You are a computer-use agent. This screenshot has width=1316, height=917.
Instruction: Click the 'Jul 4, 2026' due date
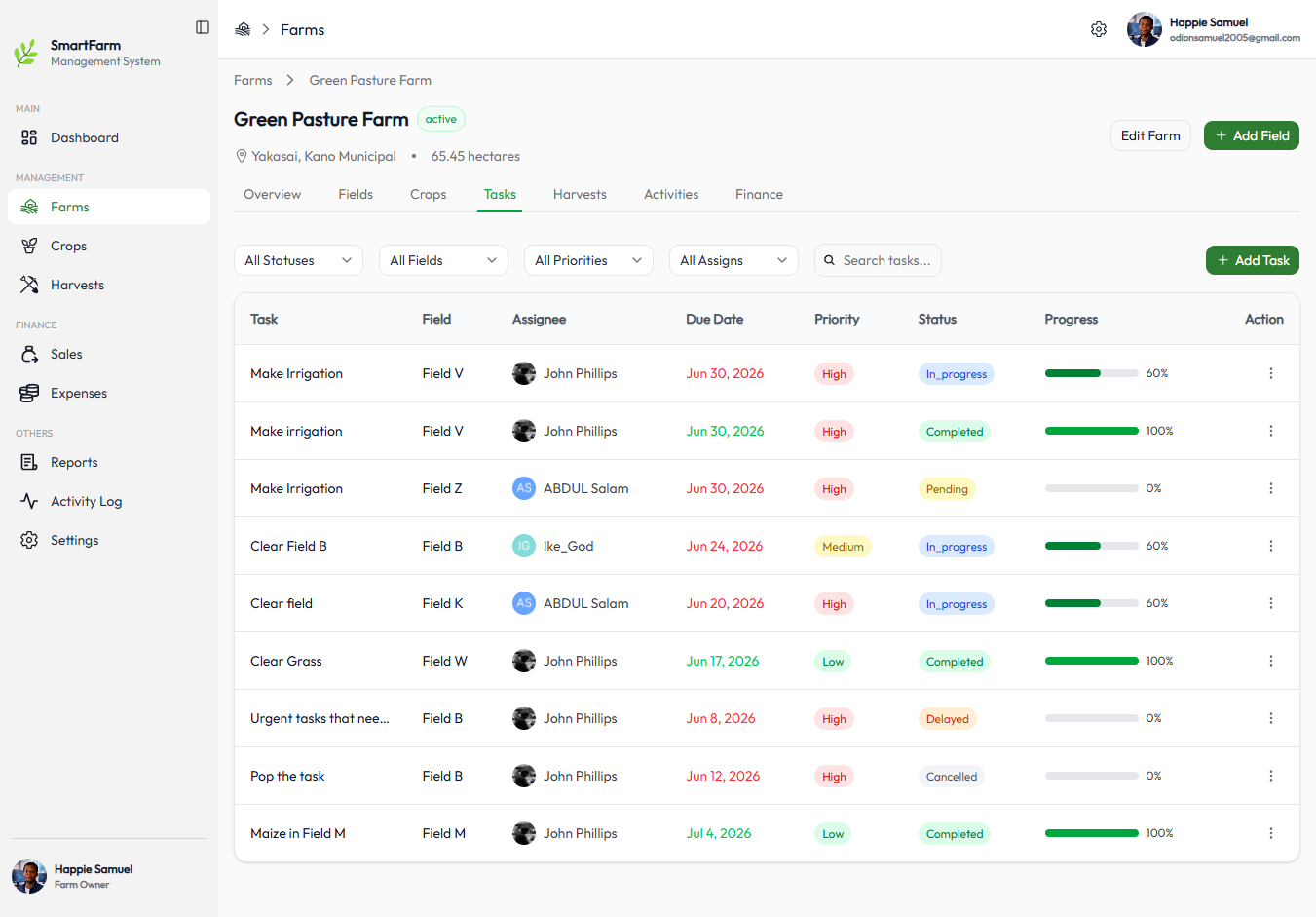tap(719, 833)
